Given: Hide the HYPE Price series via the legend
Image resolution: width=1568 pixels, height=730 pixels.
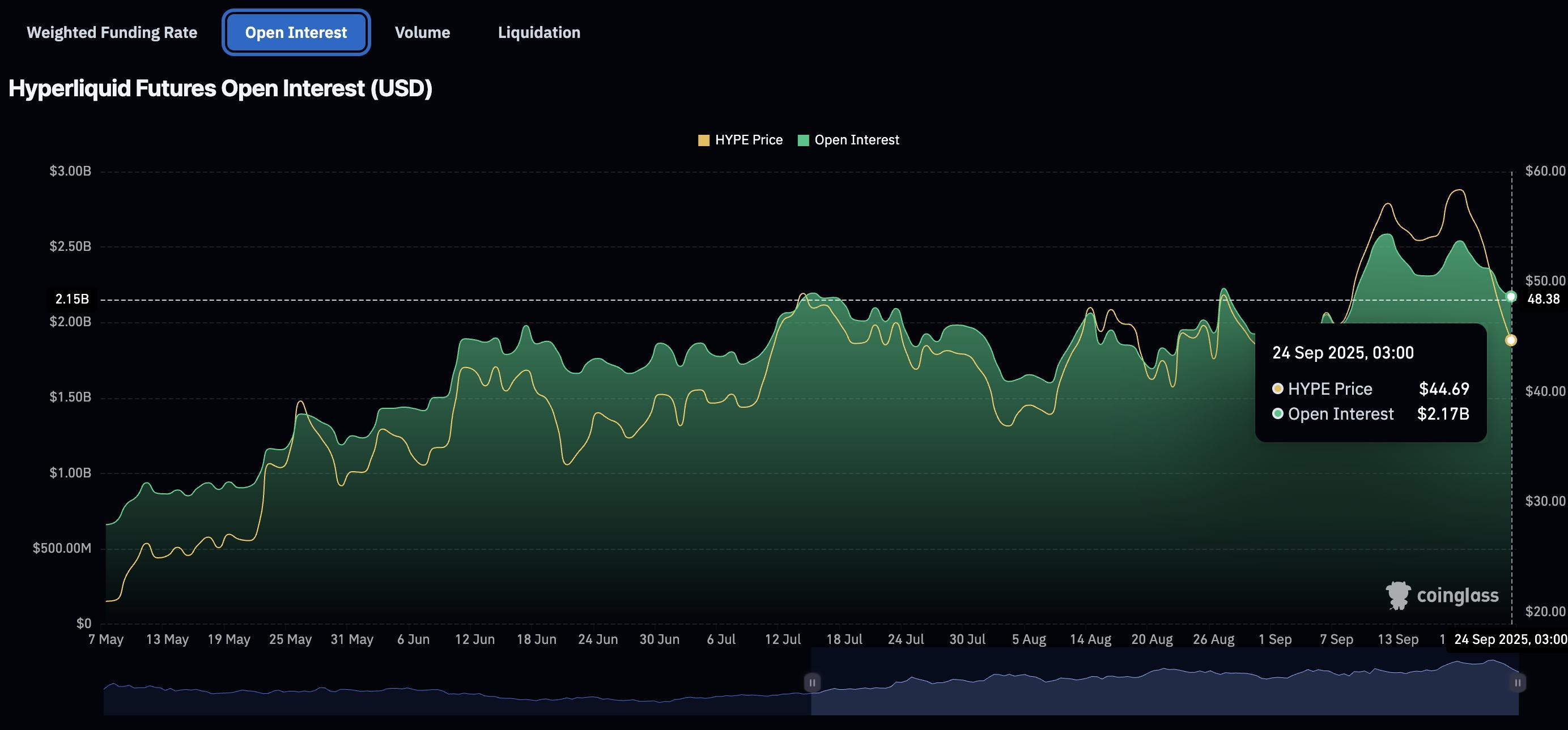Looking at the screenshot, I should click(740, 139).
